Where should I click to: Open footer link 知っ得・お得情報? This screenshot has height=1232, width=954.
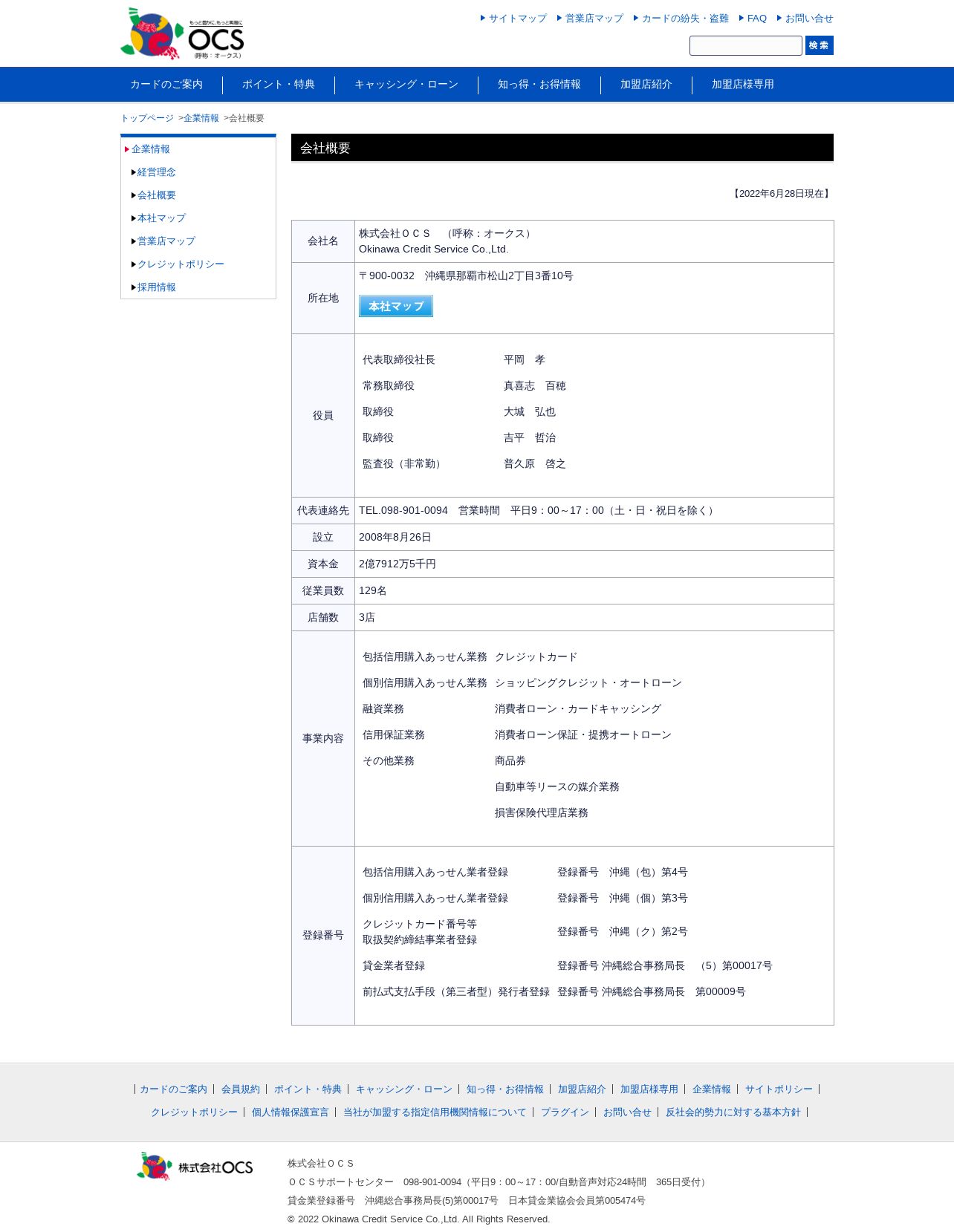tap(505, 1089)
